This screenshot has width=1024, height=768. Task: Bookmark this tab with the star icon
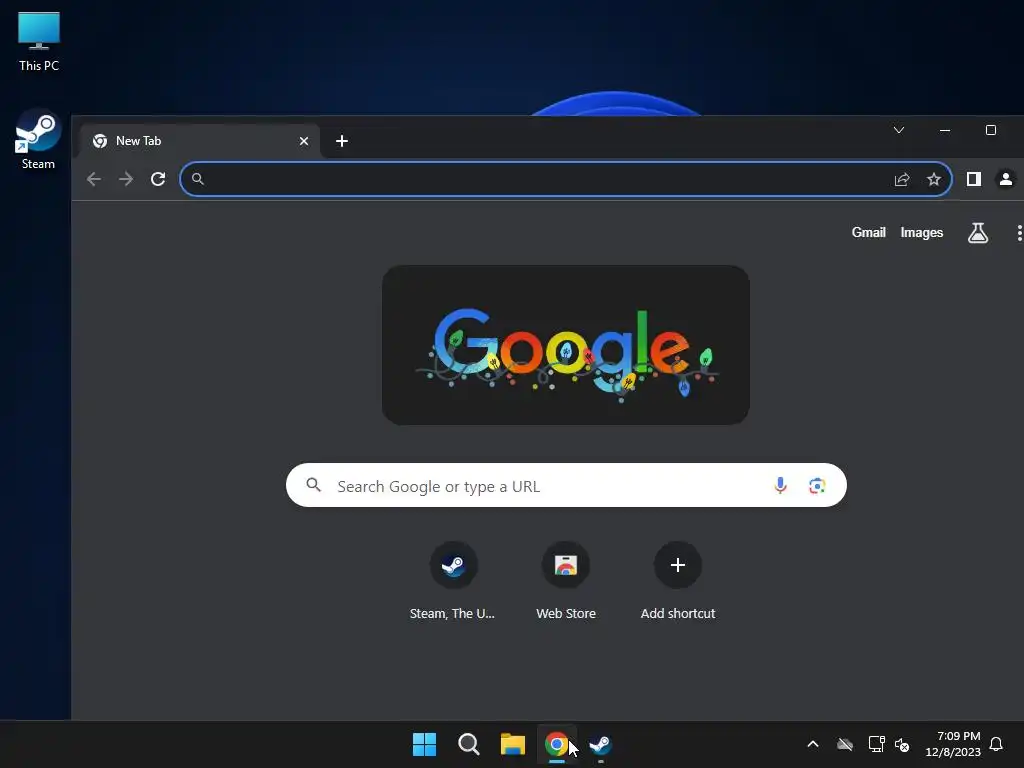click(x=934, y=179)
